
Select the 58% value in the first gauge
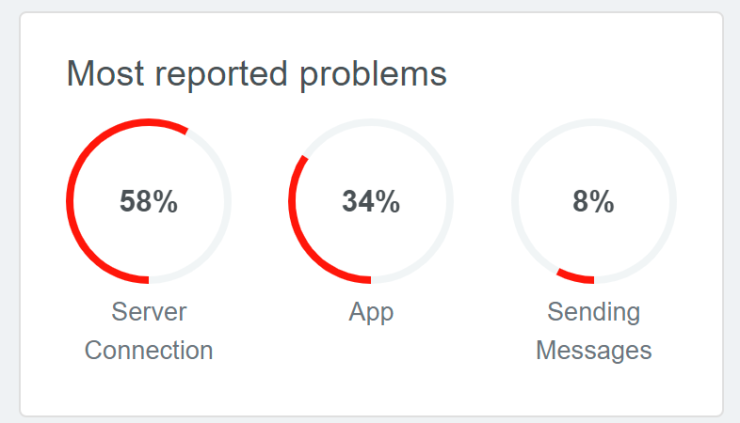click(148, 201)
